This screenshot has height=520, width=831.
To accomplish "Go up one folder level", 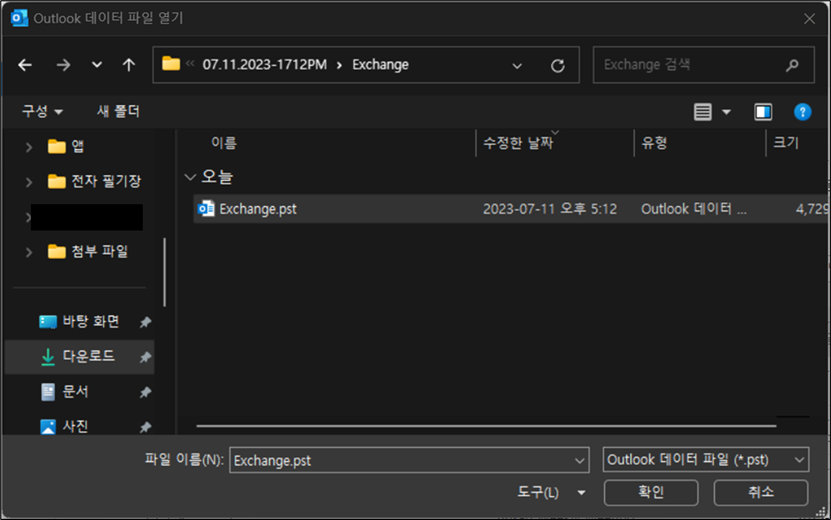I will [x=128, y=65].
